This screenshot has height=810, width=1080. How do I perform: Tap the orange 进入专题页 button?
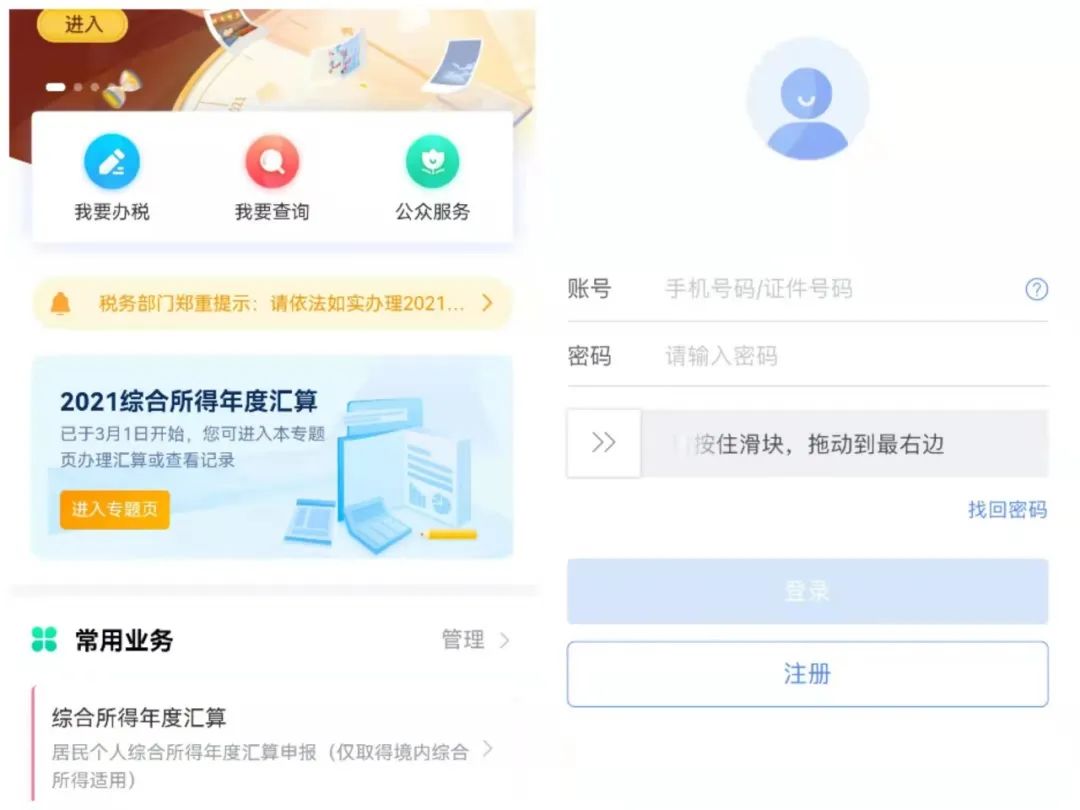point(114,510)
